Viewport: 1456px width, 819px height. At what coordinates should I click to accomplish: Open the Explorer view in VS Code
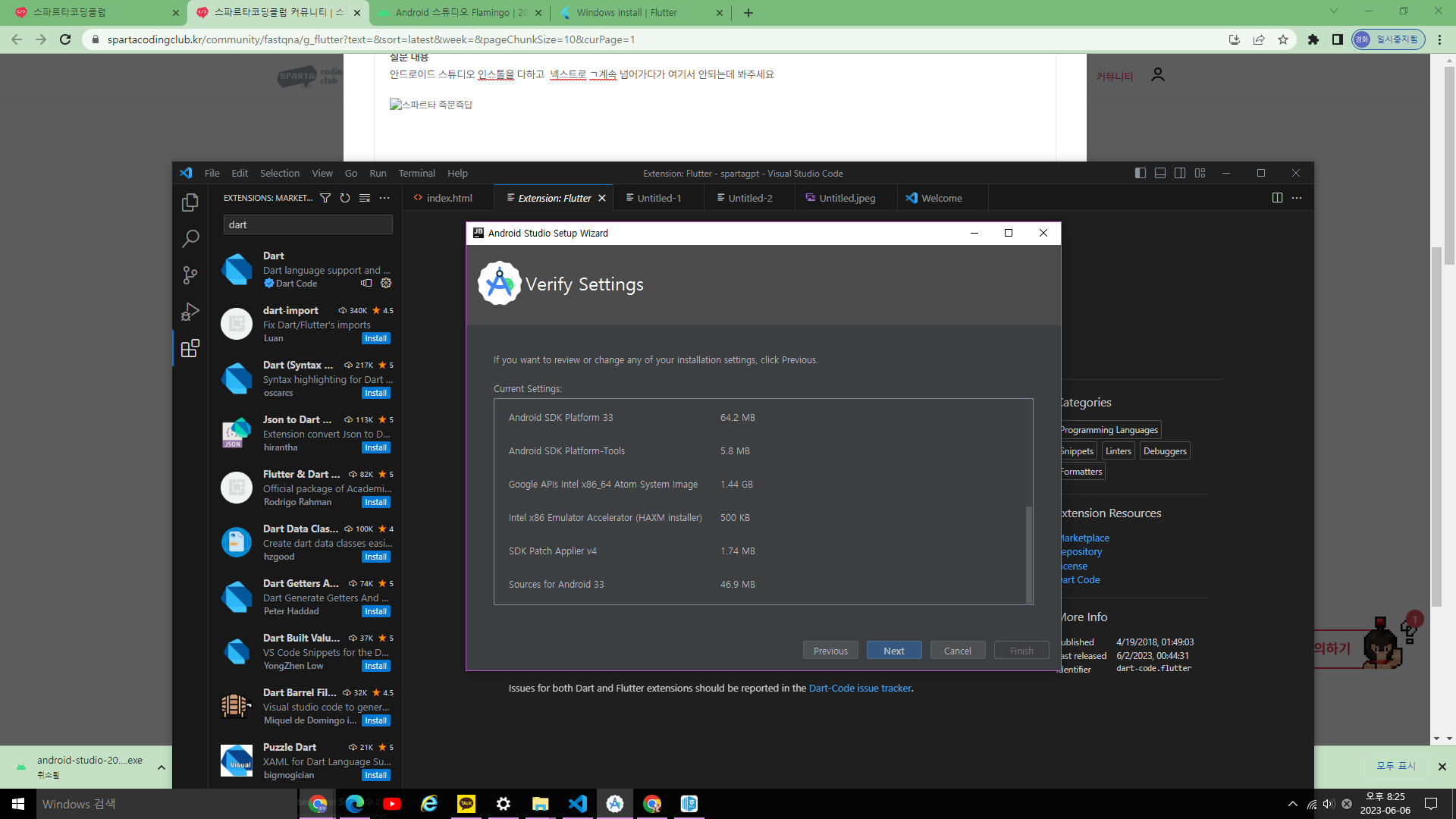point(190,202)
